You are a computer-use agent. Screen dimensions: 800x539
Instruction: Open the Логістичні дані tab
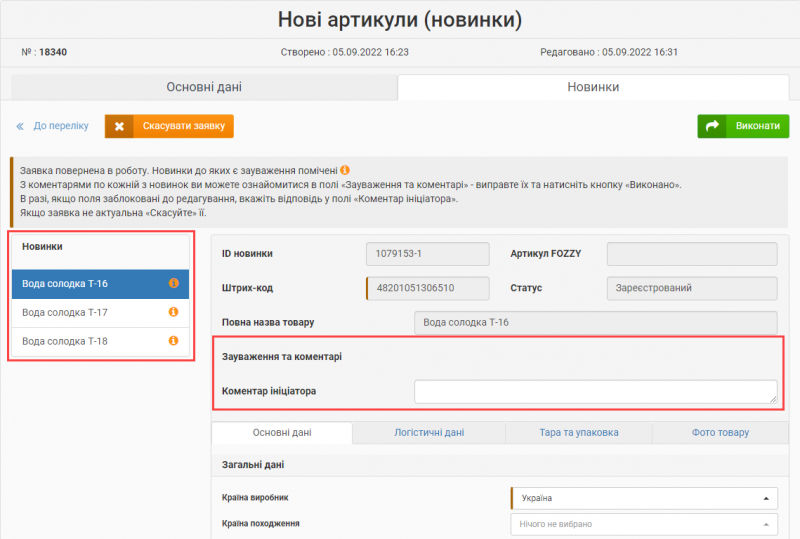(429, 433)
